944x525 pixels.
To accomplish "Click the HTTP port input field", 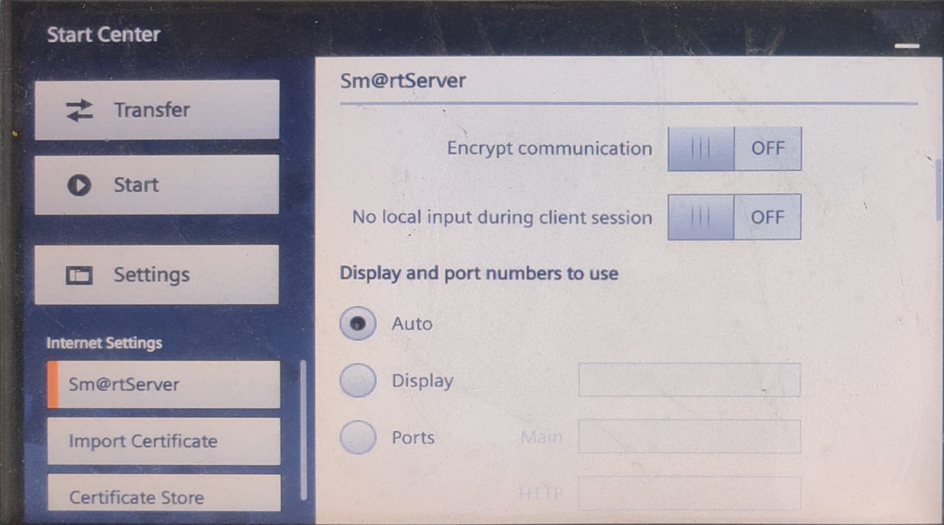I will (689, 493).
